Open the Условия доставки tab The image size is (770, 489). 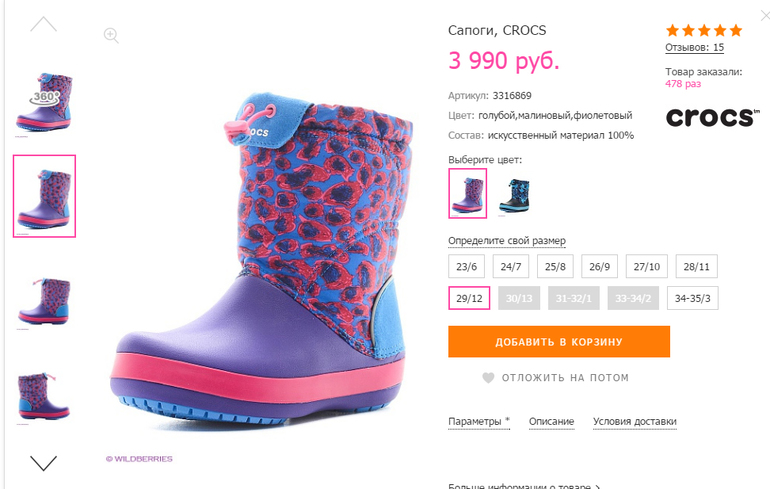pyautogui.click(x=635, y=422)
